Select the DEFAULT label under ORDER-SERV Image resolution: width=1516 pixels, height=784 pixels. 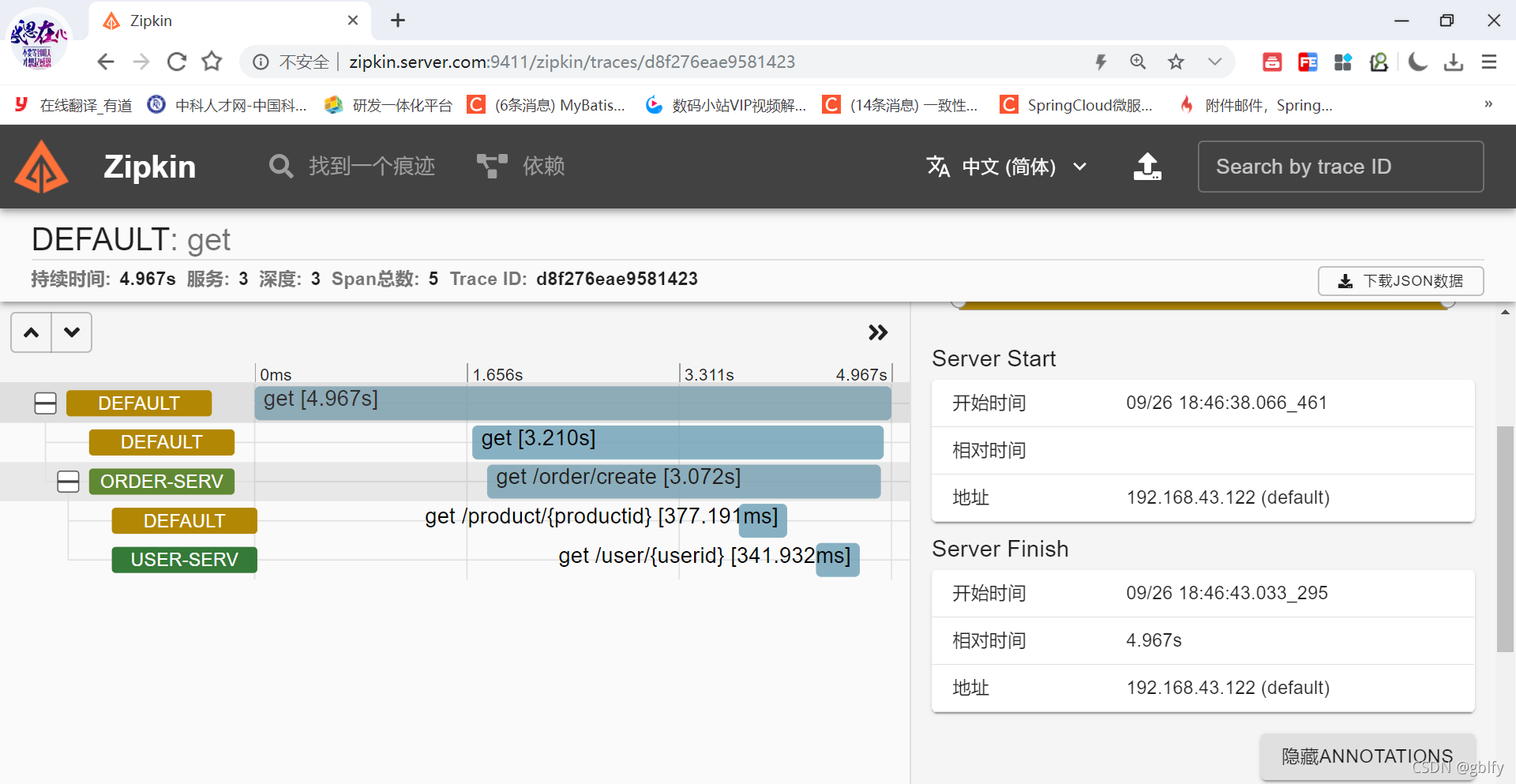click(185, 521)
